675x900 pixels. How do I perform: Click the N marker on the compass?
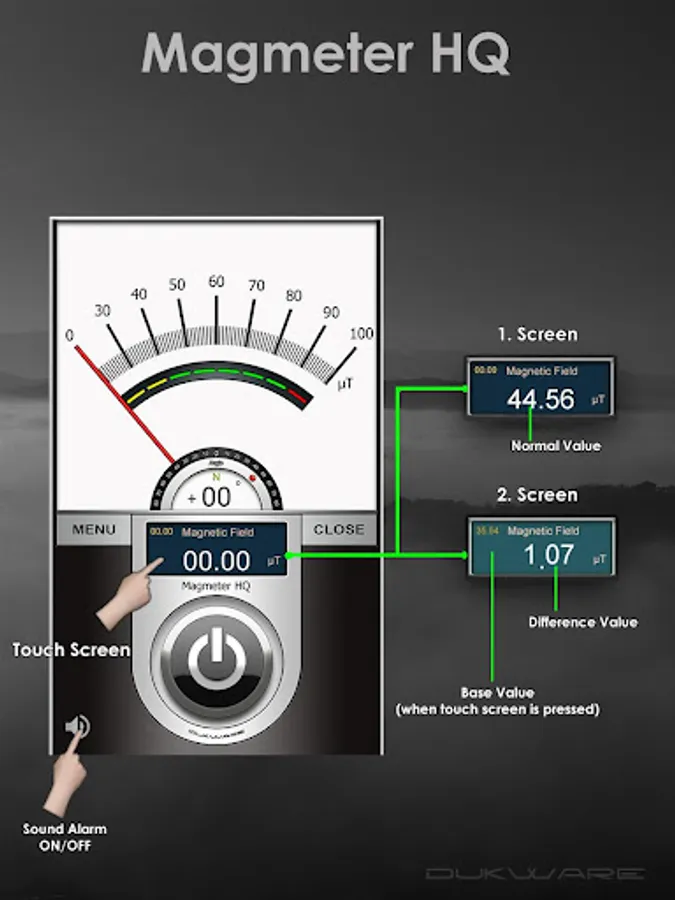(x=216, y=477)
